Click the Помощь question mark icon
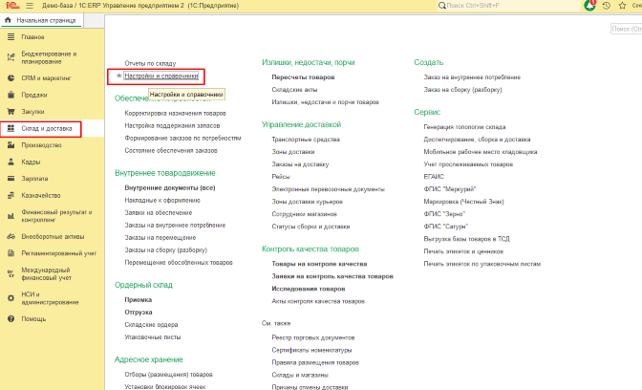This screenshot has width=642, height=390. tap(11, 318)
